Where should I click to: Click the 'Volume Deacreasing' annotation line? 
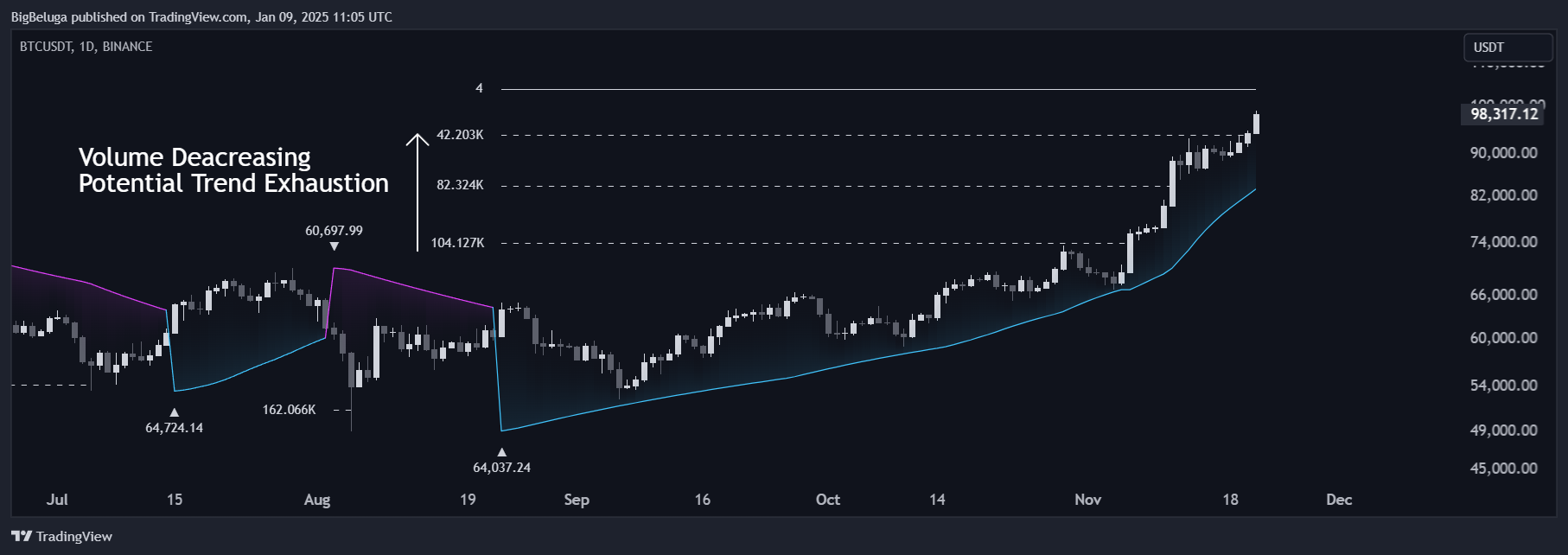tap(194, 157)
